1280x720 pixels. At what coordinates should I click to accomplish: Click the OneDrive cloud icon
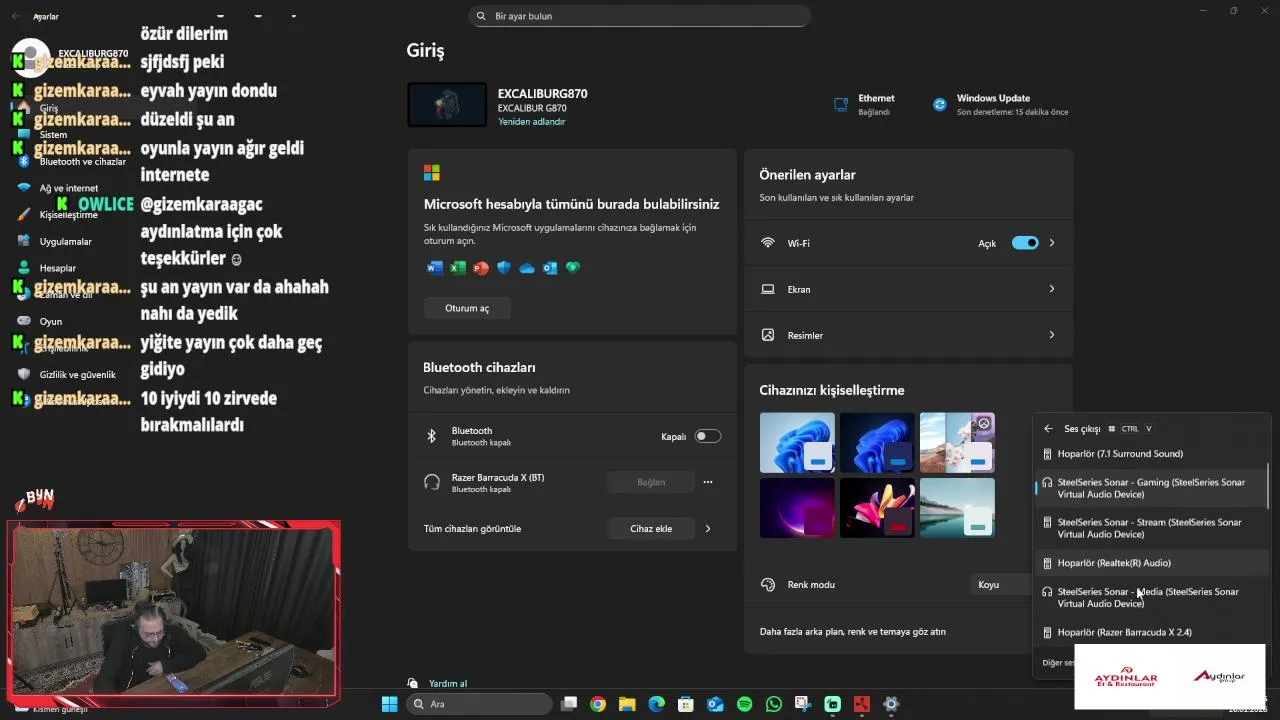(526, 268)
